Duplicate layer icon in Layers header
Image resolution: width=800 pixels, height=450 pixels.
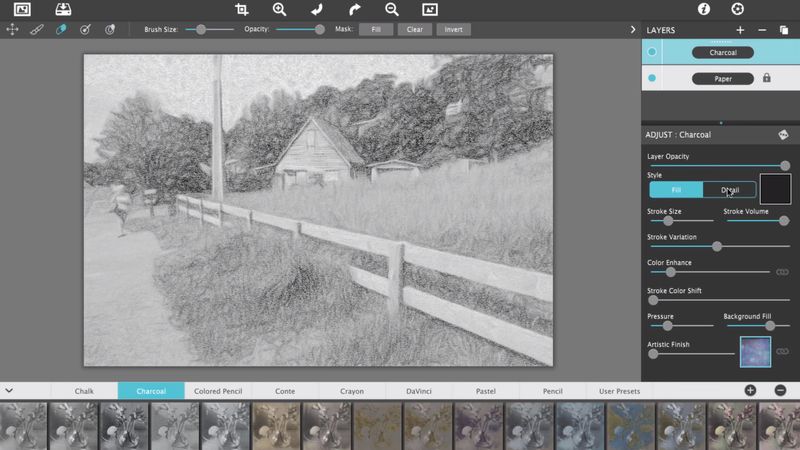tap(784, 30)
